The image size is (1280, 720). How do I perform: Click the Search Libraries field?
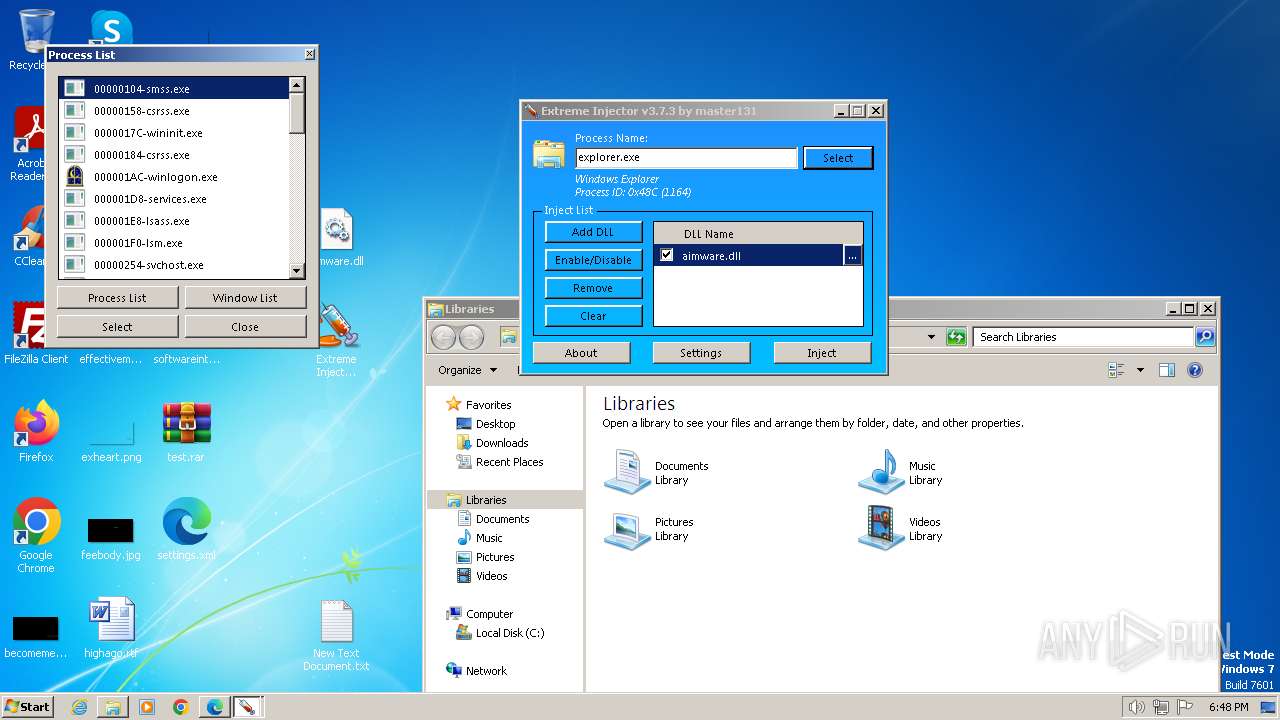point(1083,337)
